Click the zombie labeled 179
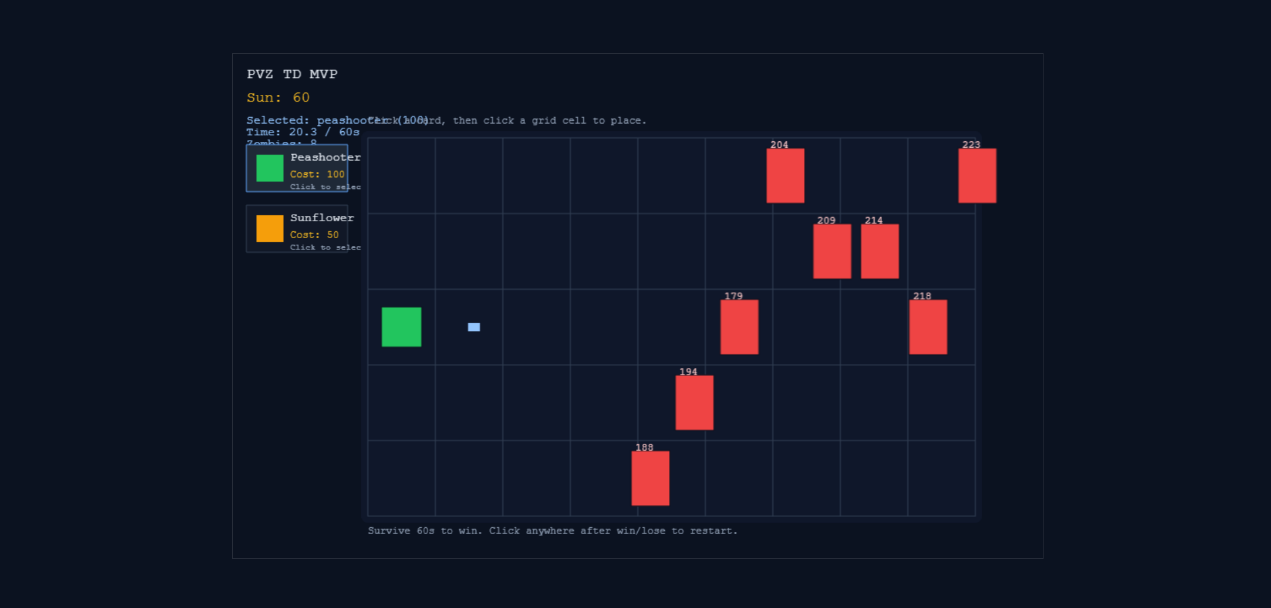 pyautogui.click(x=739, y=327)
